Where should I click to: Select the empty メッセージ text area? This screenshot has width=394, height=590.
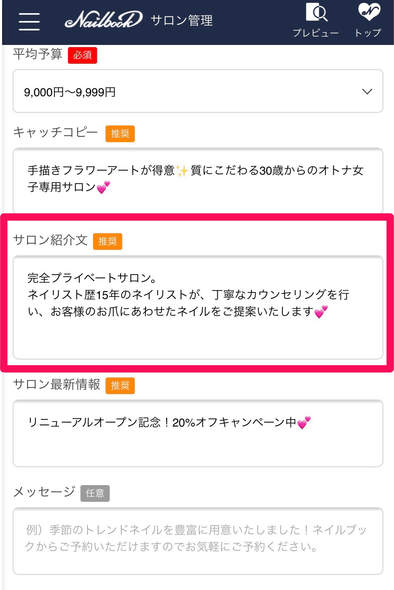pos(198,541)
